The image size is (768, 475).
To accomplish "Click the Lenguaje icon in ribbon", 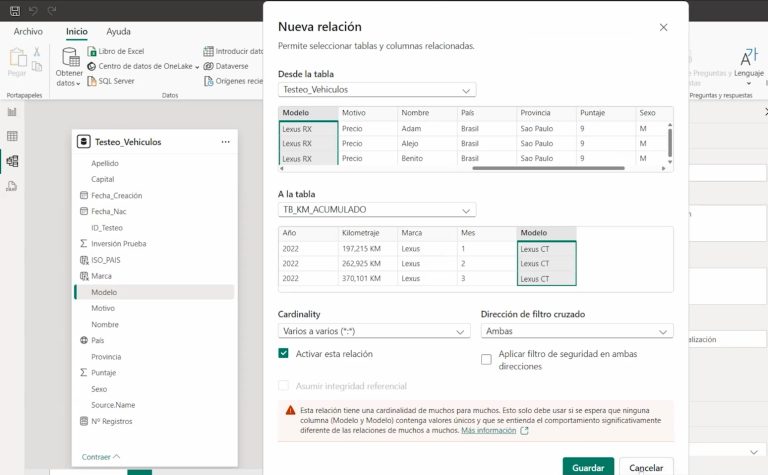I will [x=749, y=57].
